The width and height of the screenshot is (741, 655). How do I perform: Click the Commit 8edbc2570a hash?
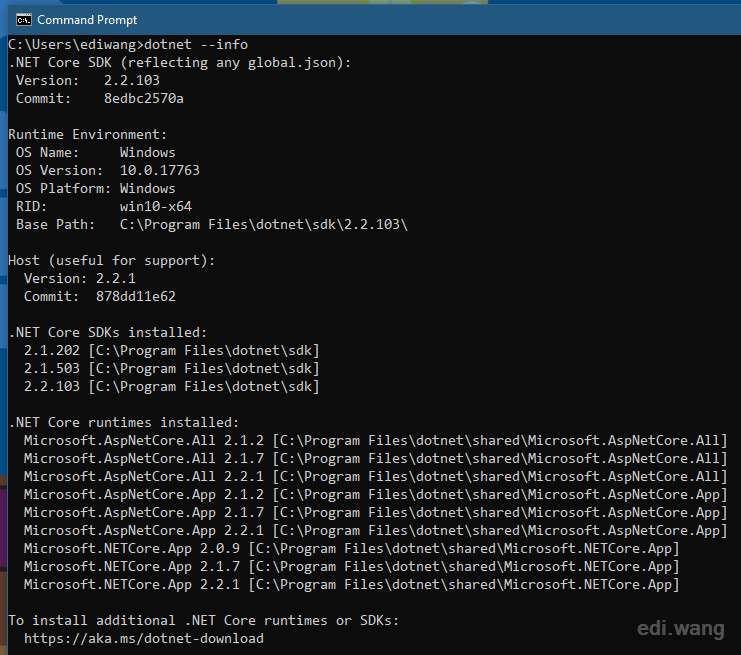(x=144, y=98)
